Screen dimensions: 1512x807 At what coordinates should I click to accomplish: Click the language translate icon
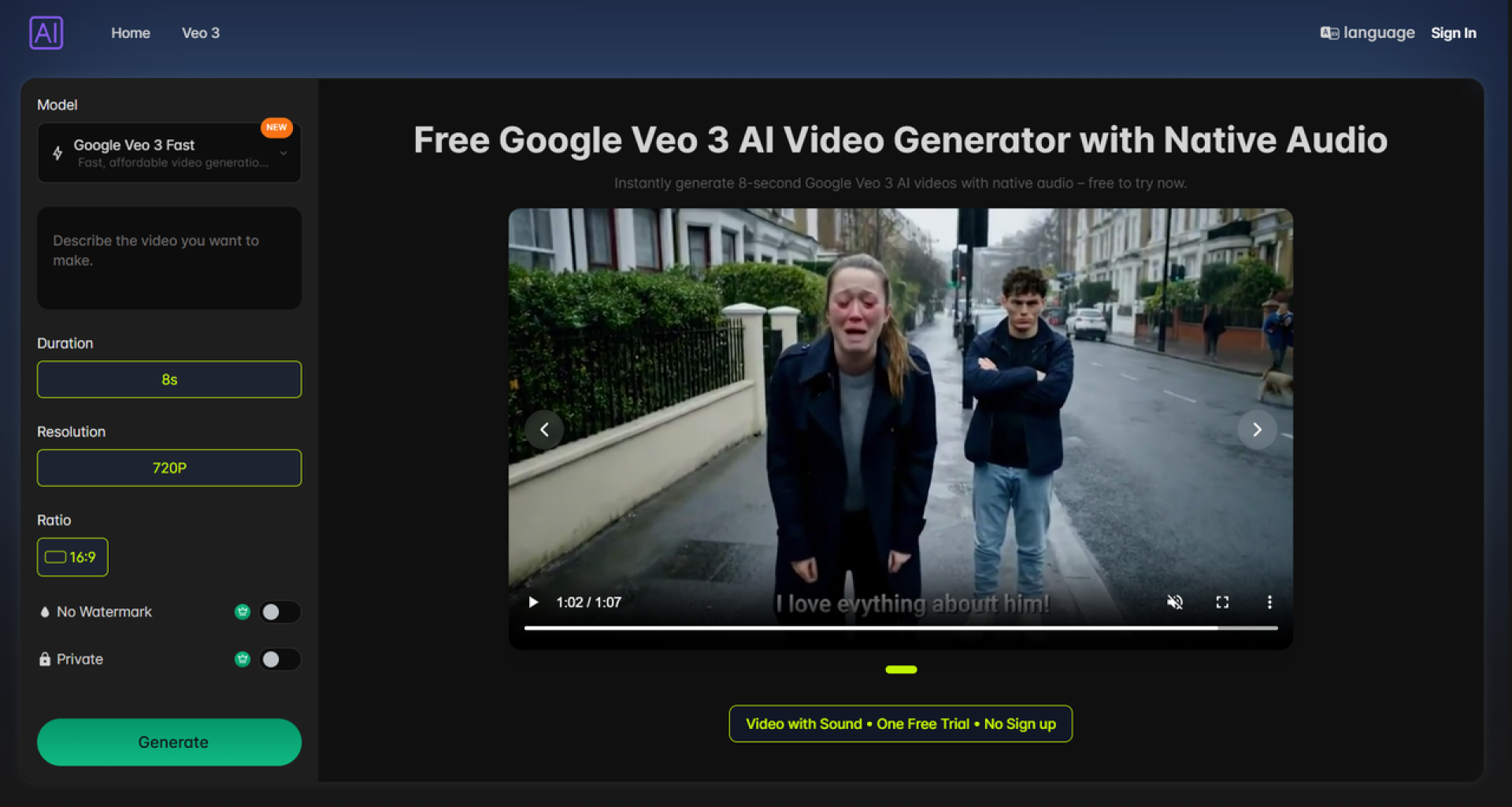tap(1329, 33)
